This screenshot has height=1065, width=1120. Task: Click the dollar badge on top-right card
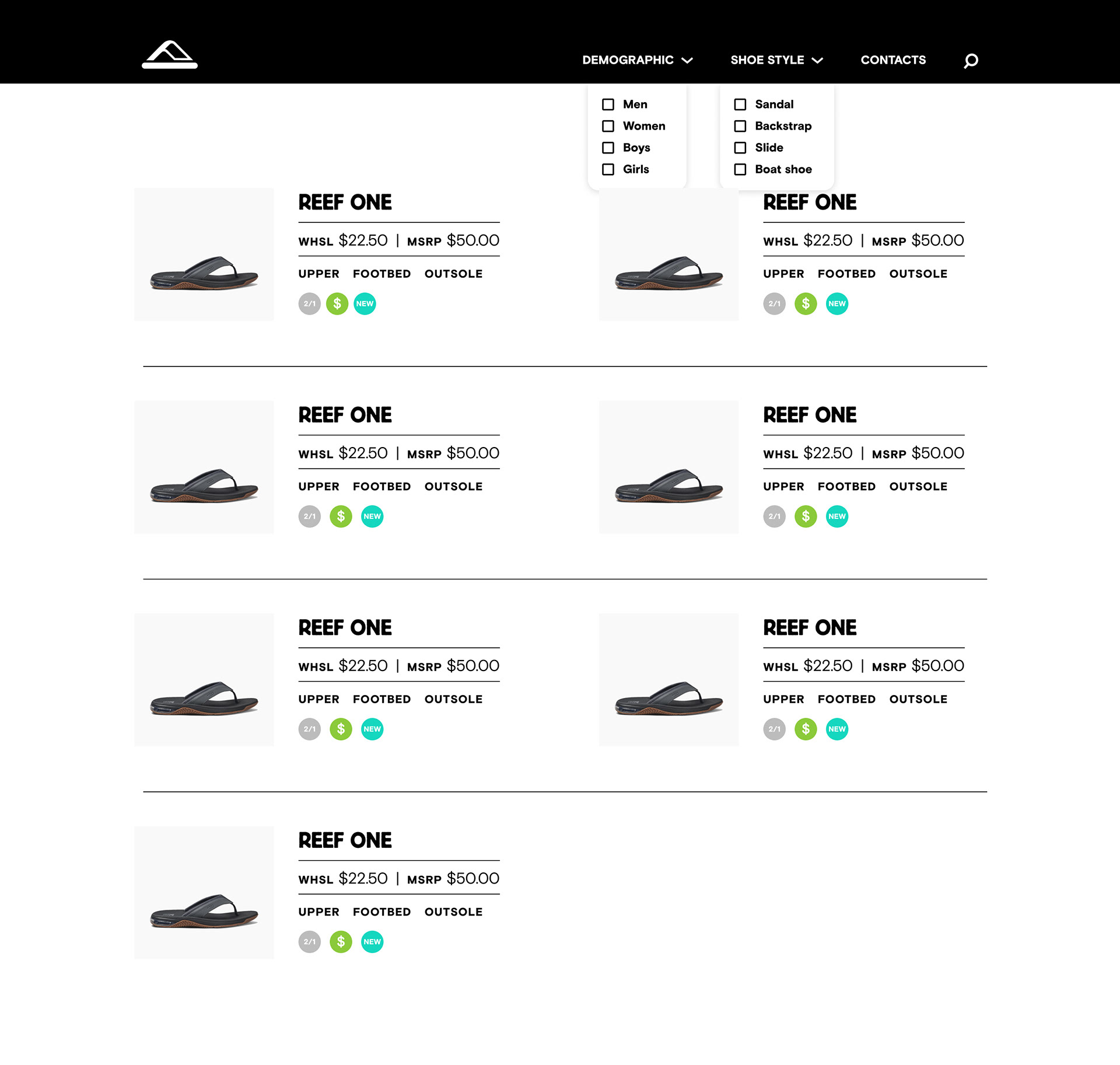pyautogui.click(x=806, y=303)
